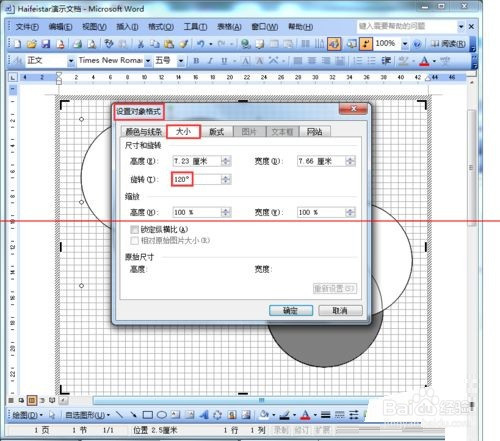This screenshot has width=500, height=441.
Task: Open the 自选图形(U) AutoShapes menu
Action: (87, 415)
